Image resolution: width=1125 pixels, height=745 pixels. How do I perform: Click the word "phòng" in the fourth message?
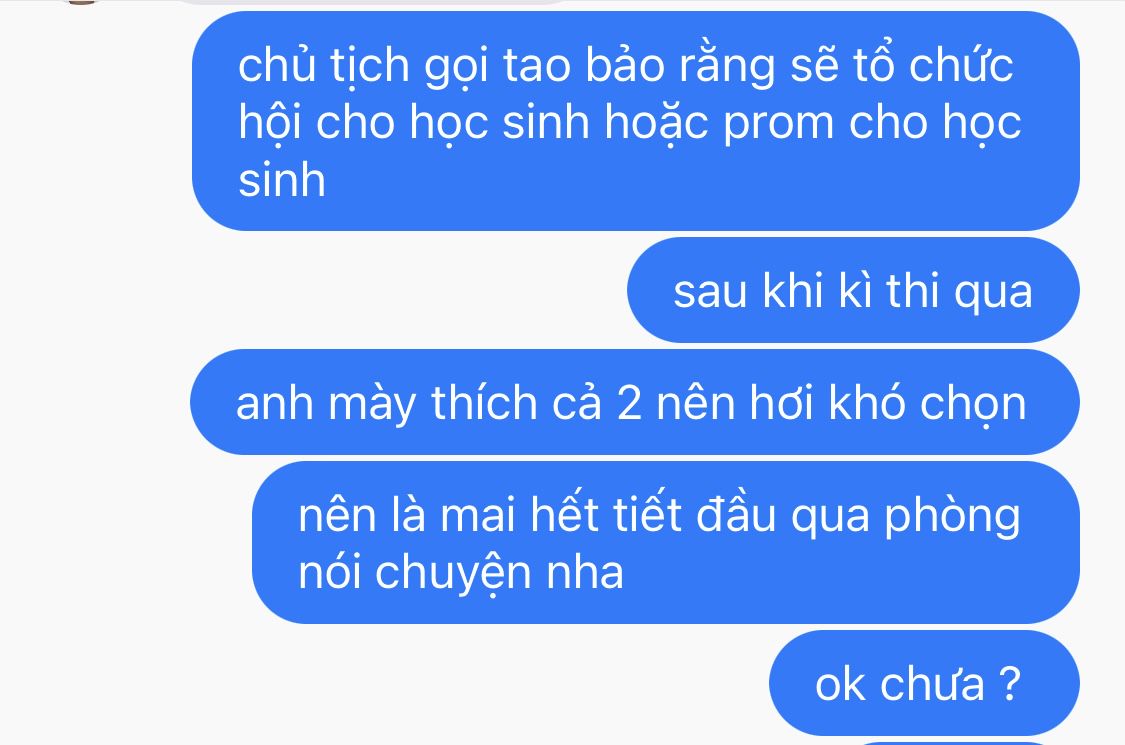tap(952, 517)
